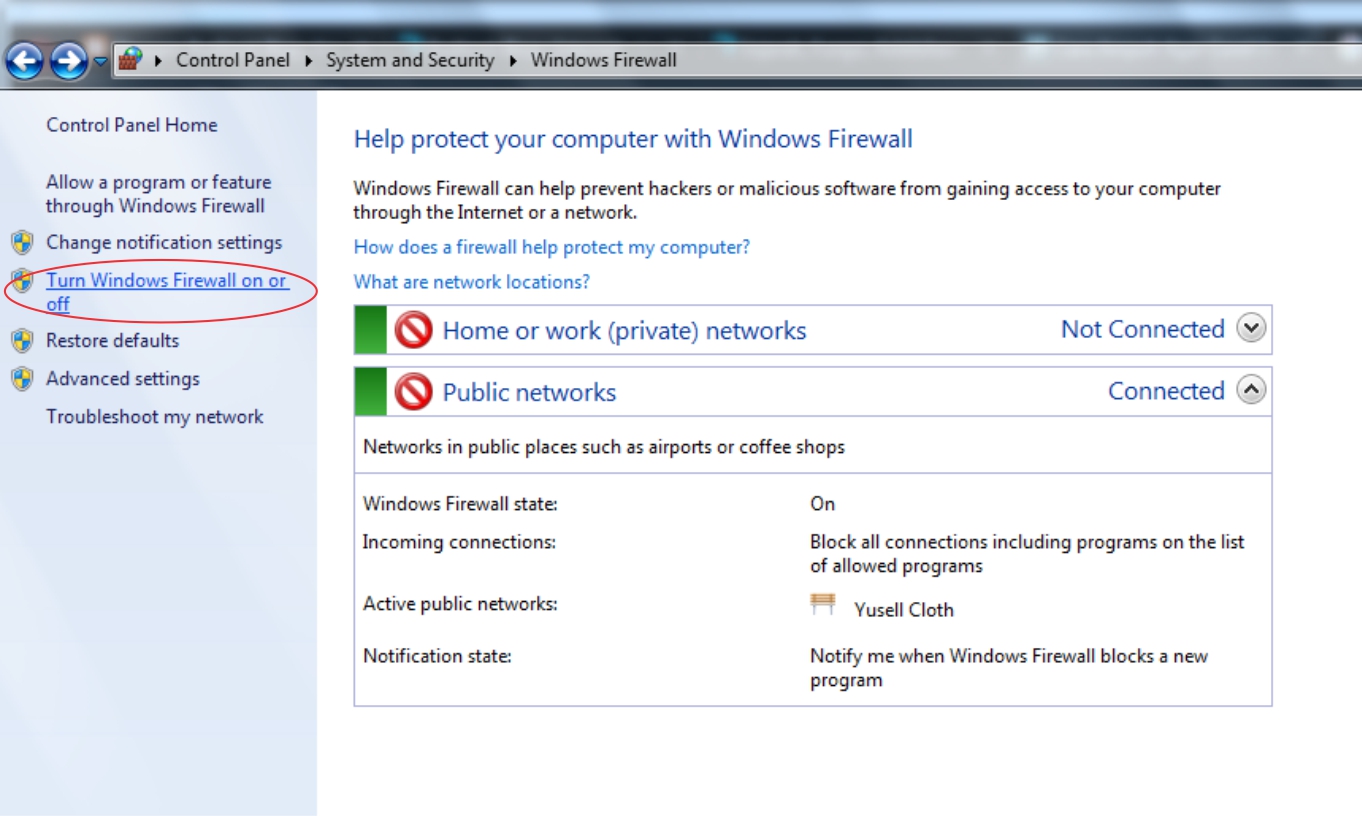The image size is (1362, 816).
Task: Click the Notification state label
Action: point(437,656)
